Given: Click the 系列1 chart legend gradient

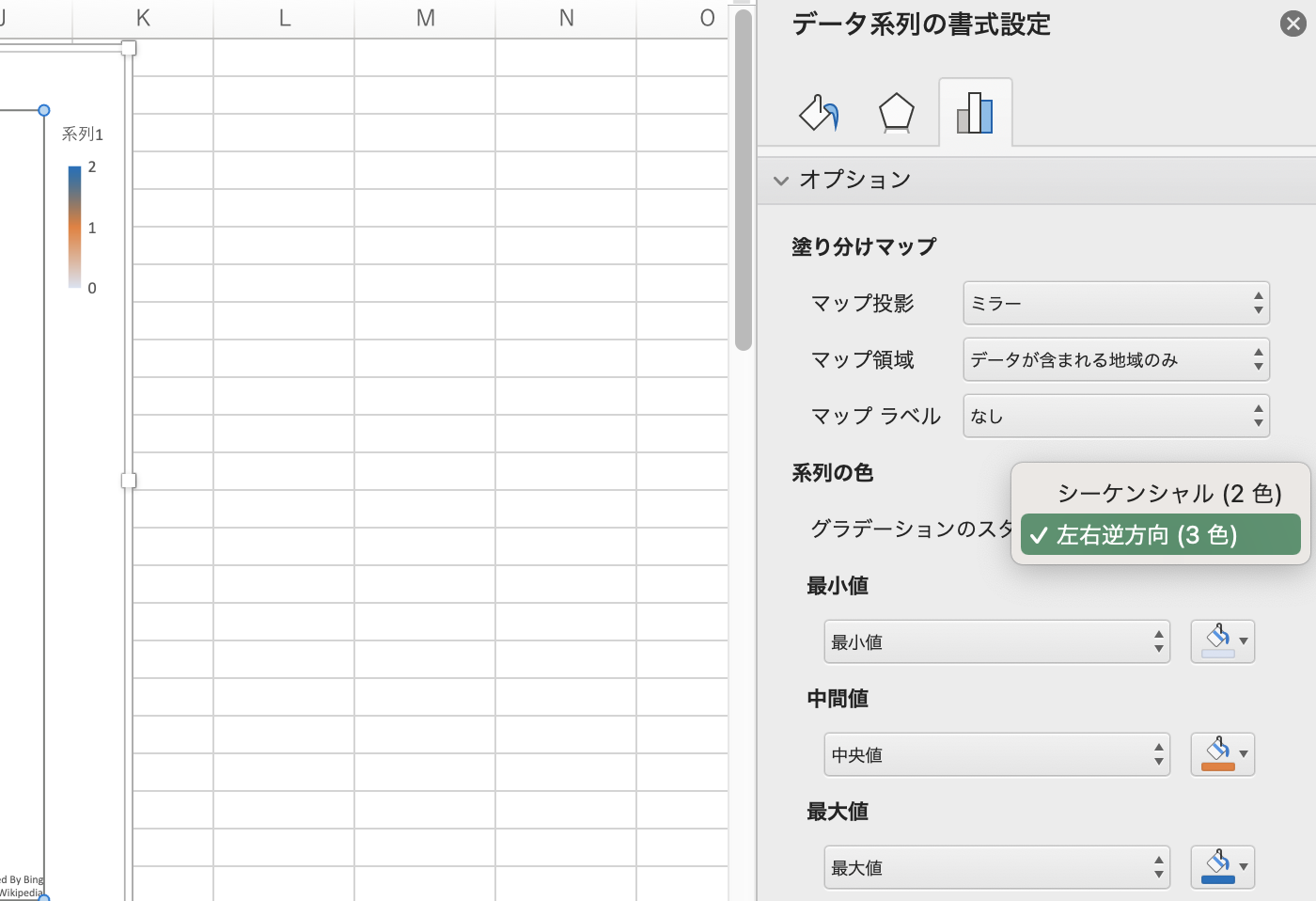Looking at the screenshot, I should pos(74,227).
